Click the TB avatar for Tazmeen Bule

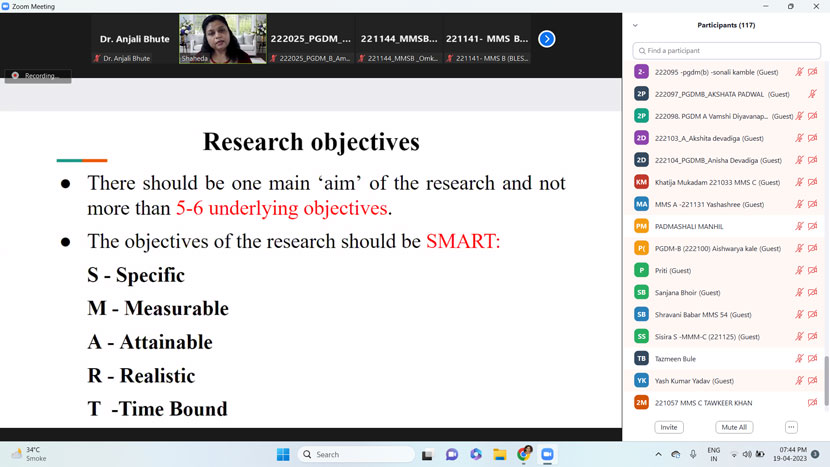tap(641, 358)
